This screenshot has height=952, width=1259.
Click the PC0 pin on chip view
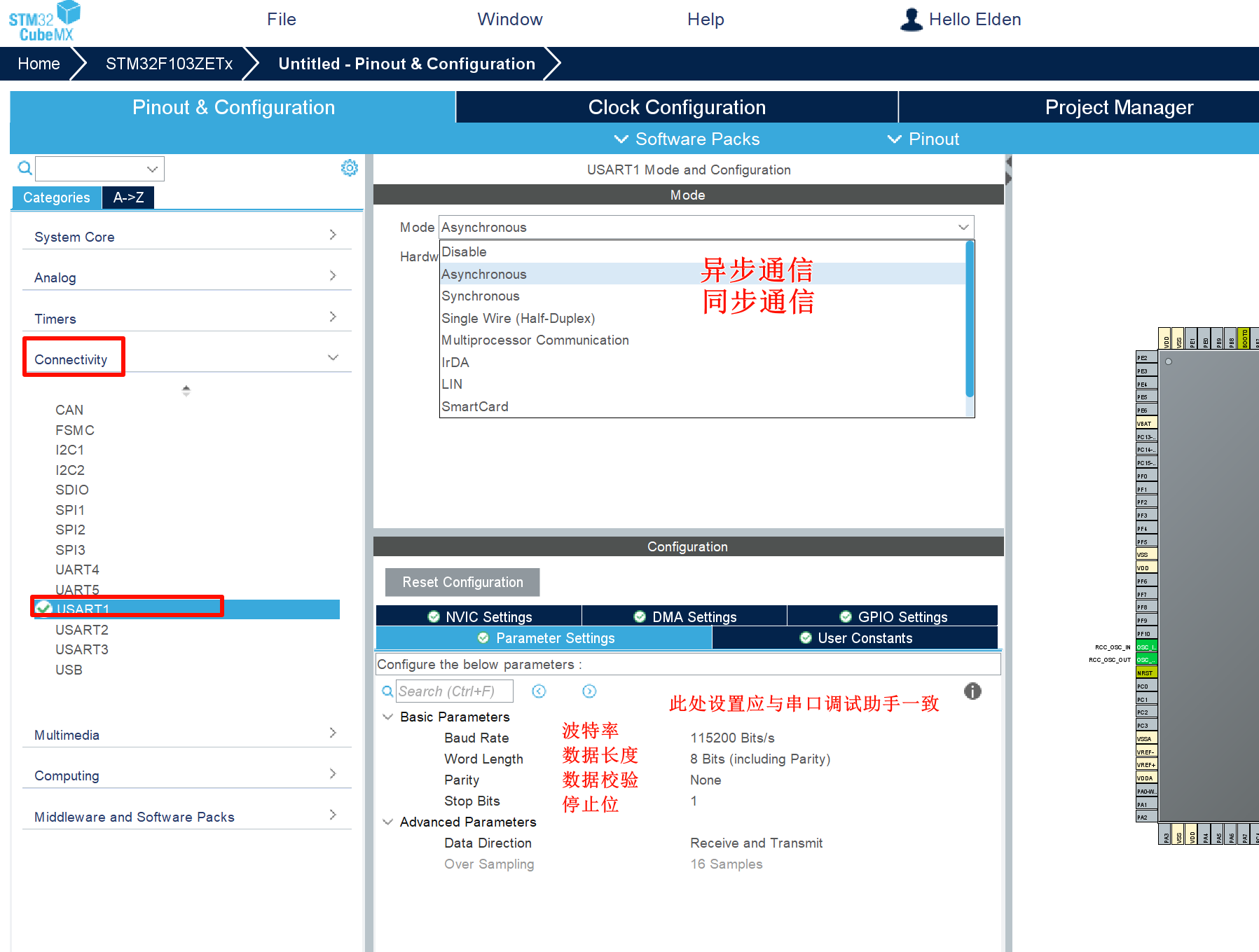pos(1146,687)
